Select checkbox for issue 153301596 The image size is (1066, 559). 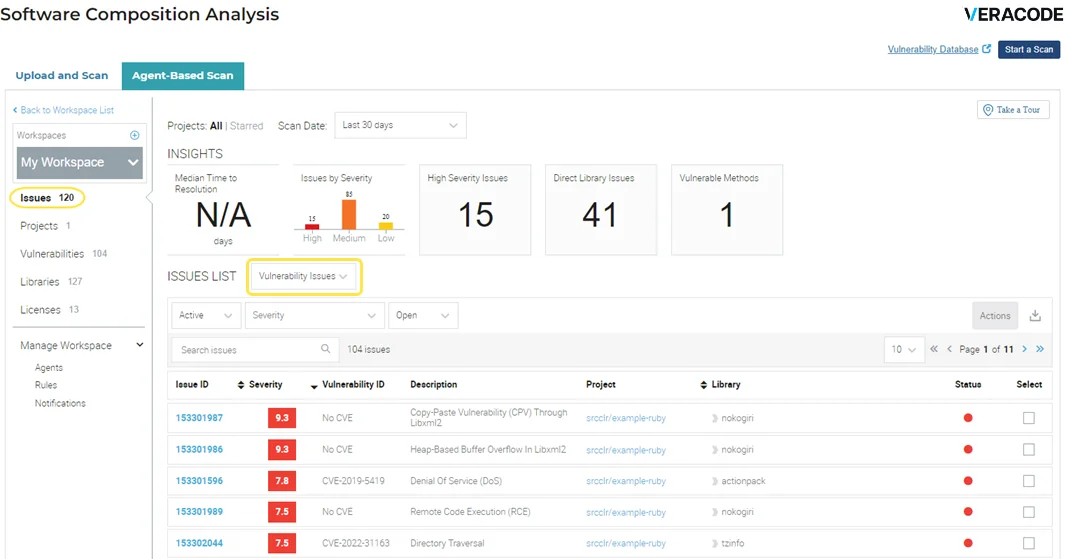[x=1029, y=481]
